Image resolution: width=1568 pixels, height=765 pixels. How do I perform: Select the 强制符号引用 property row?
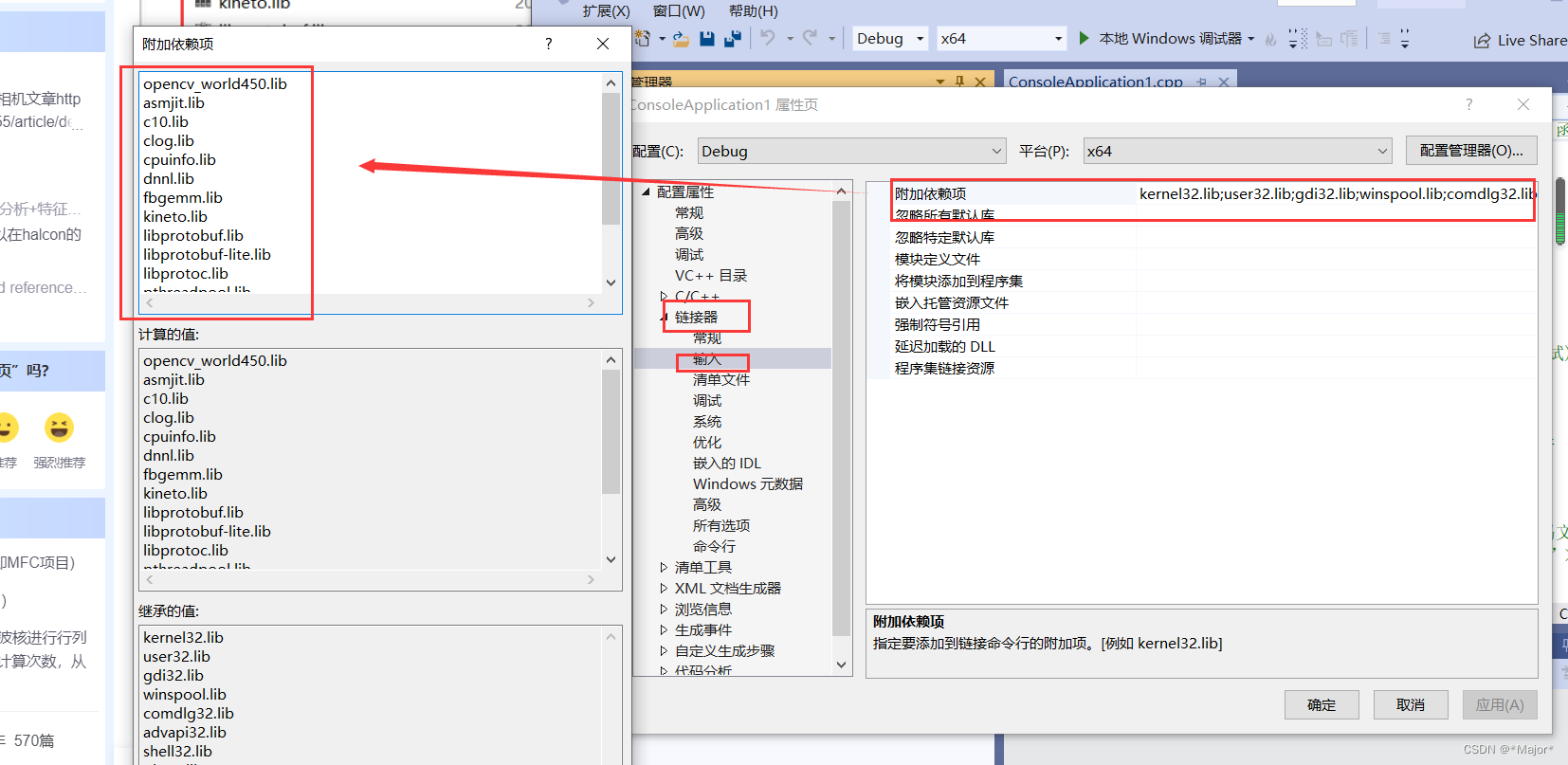pyautogui.click(x=1201, y=324)
